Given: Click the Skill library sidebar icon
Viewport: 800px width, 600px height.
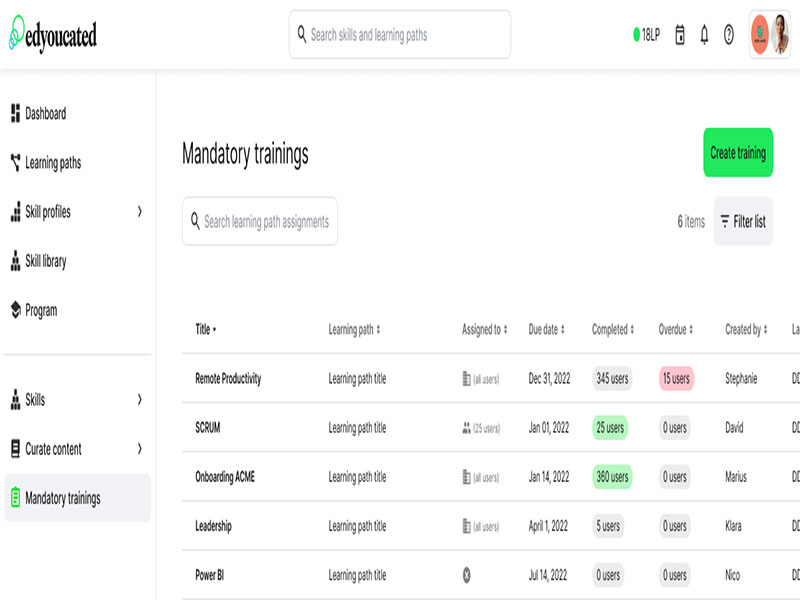Looking at the screenshot, I should tap(15, 261).
